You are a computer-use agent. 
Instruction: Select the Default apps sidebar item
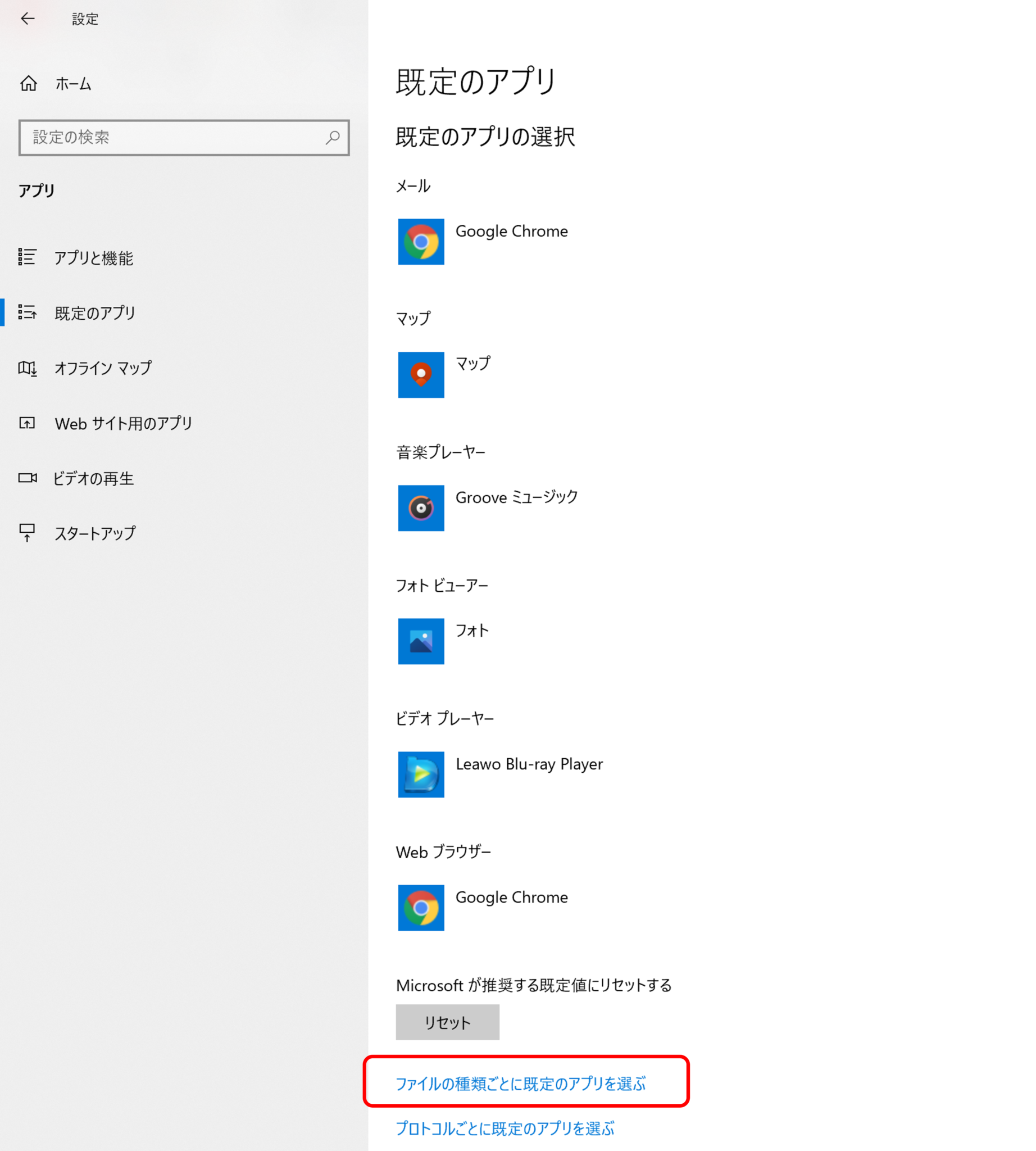[94, 312]
